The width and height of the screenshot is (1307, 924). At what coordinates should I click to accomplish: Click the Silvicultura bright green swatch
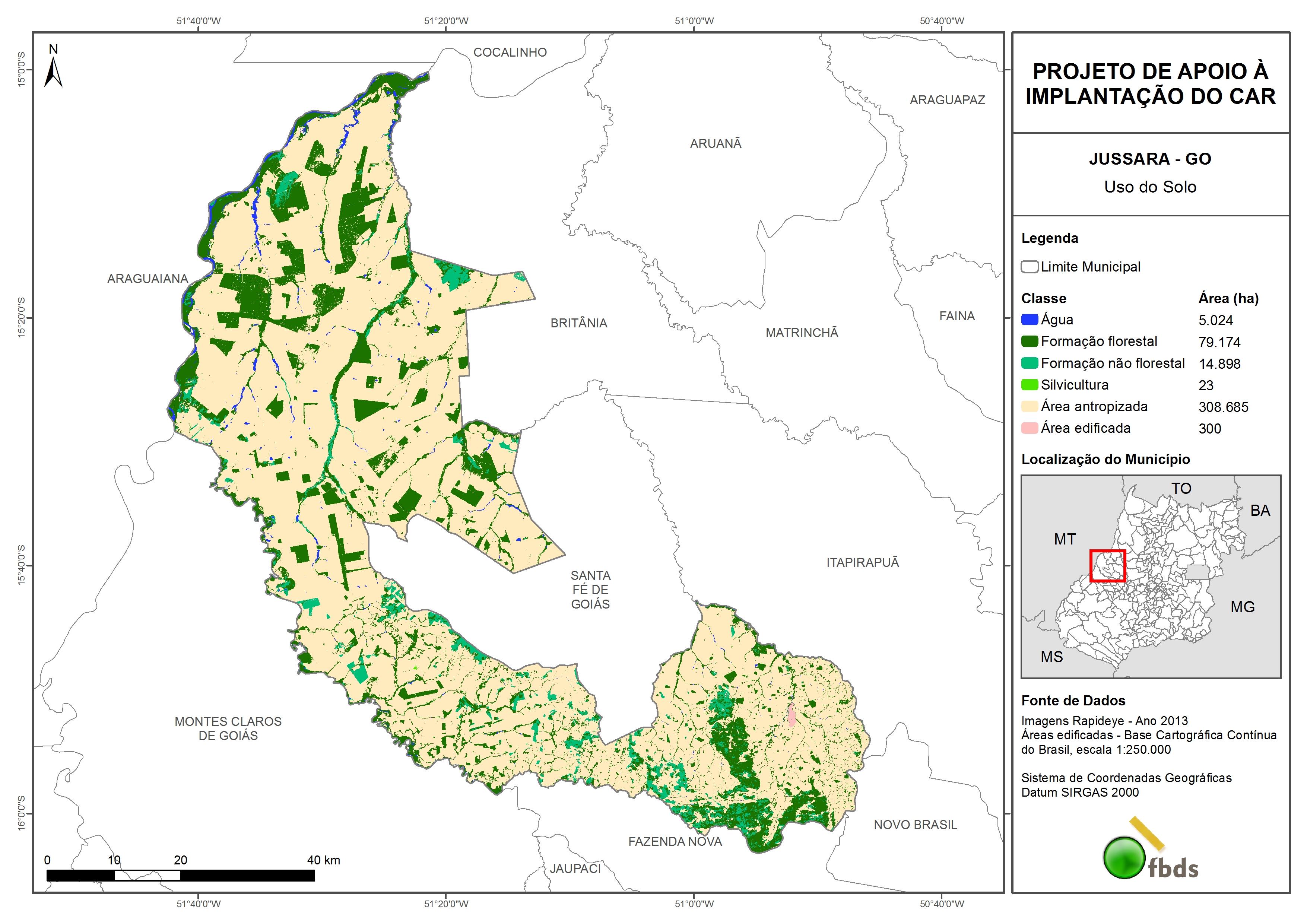click(1029, 385)
